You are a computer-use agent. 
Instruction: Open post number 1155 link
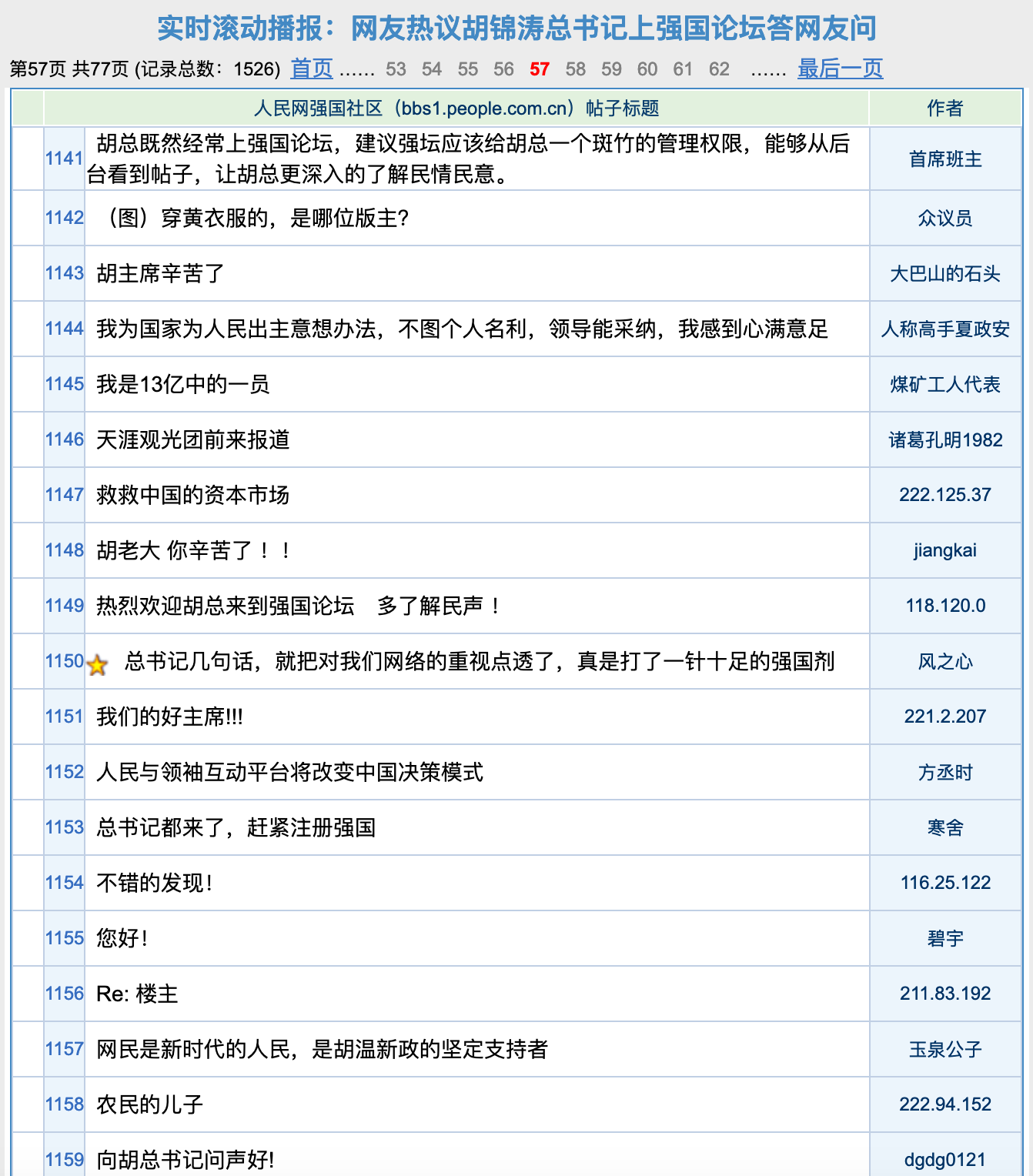(64, 938)
